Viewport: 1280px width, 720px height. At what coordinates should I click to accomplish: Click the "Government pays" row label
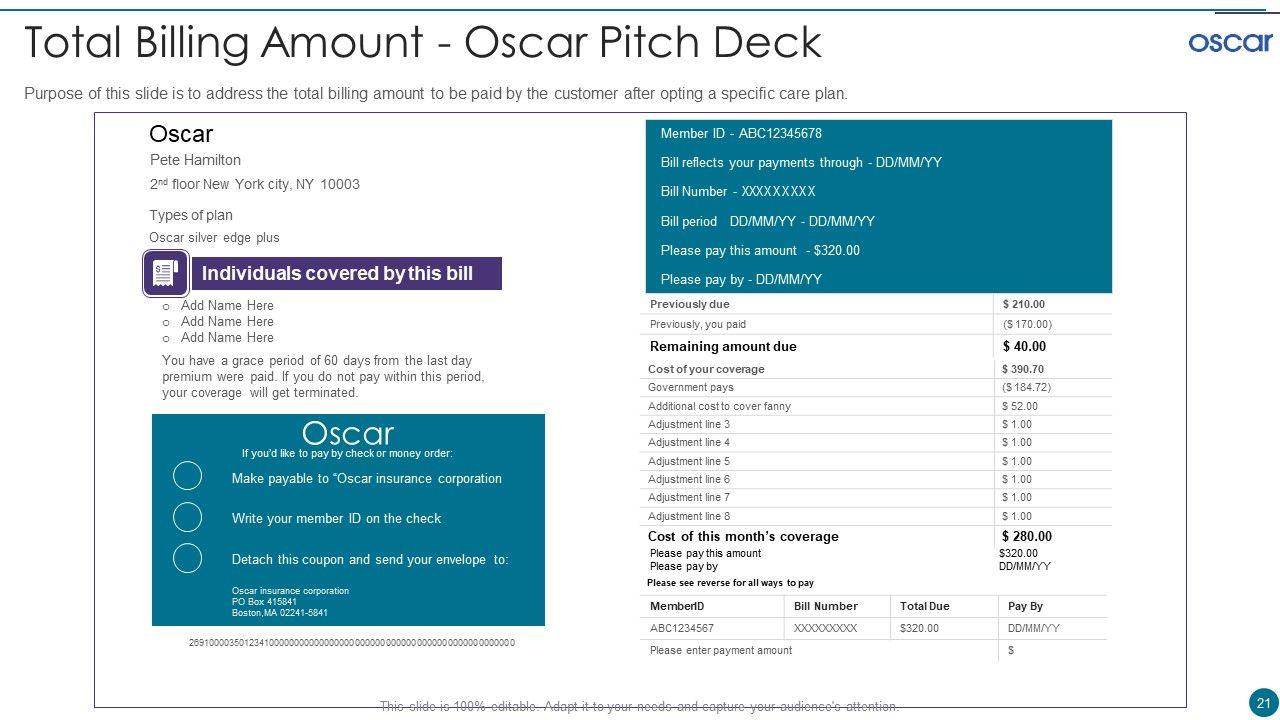click(691, 388)
